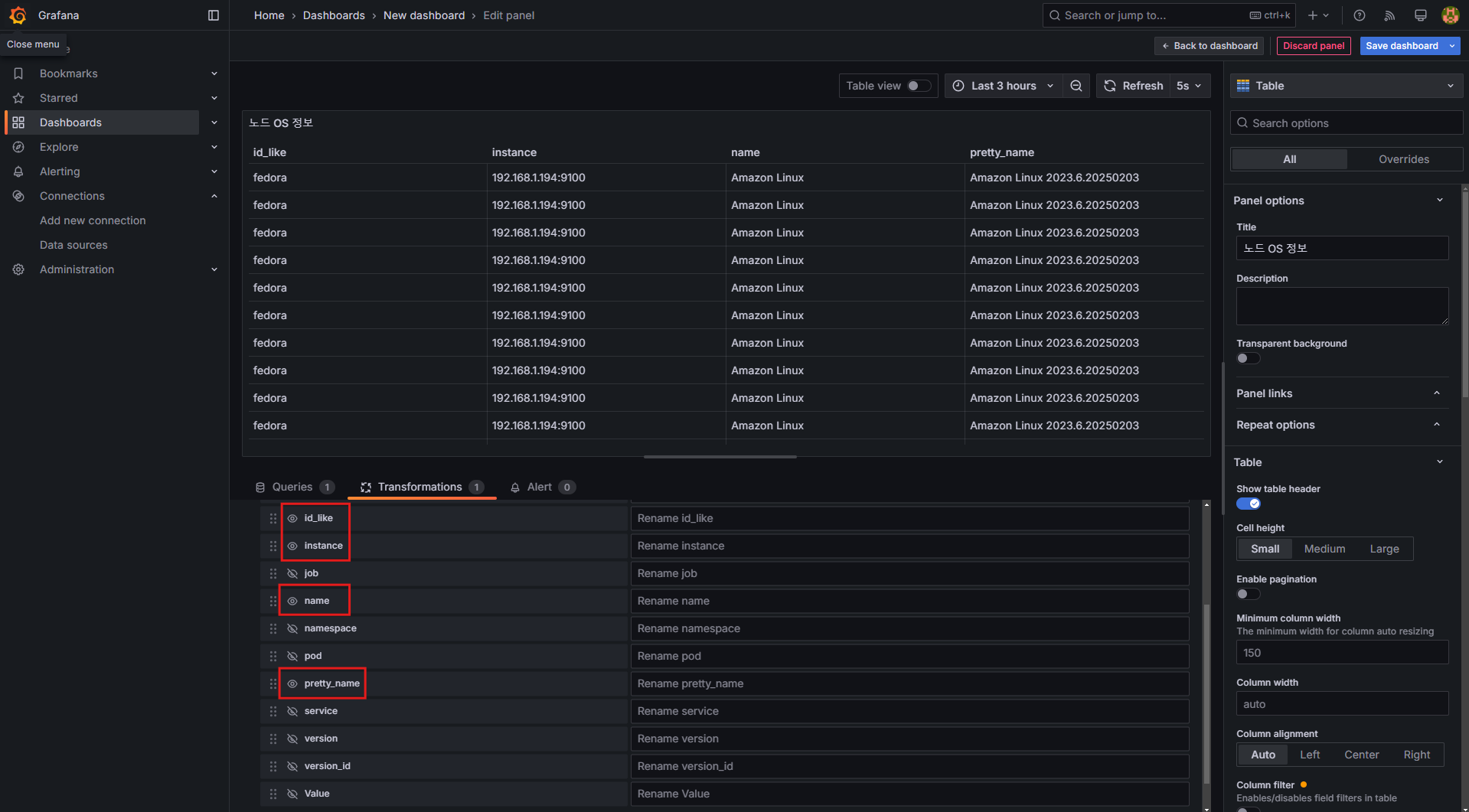1469x812 pixels.
Task: Open the help question mark icon
Action: coord(1360,15)
